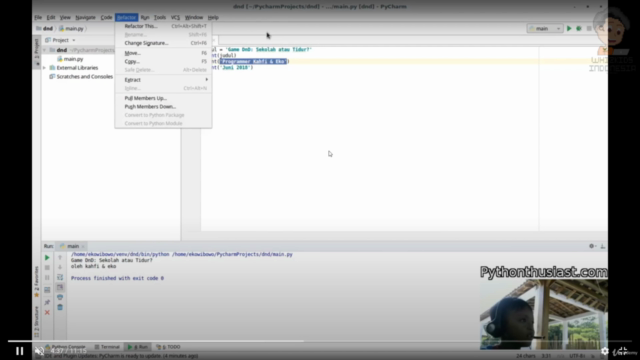Open the Python Console tool window
640x360 pixels.
pyautogui.click(x=65, y=347)
